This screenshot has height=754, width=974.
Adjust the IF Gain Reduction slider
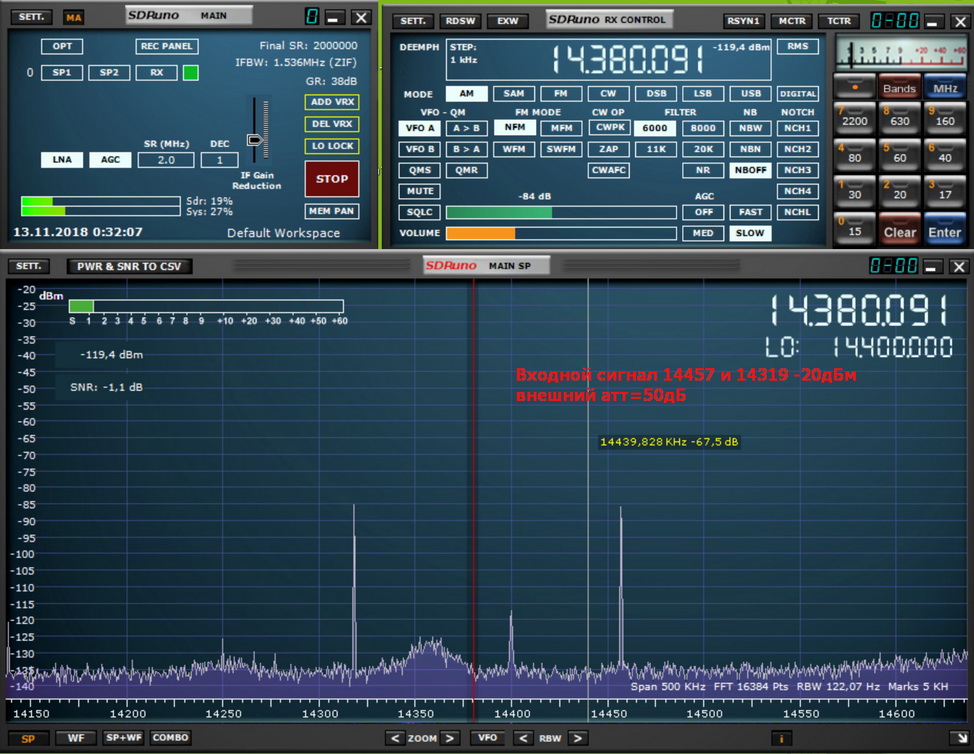click(x=255, y=140)
